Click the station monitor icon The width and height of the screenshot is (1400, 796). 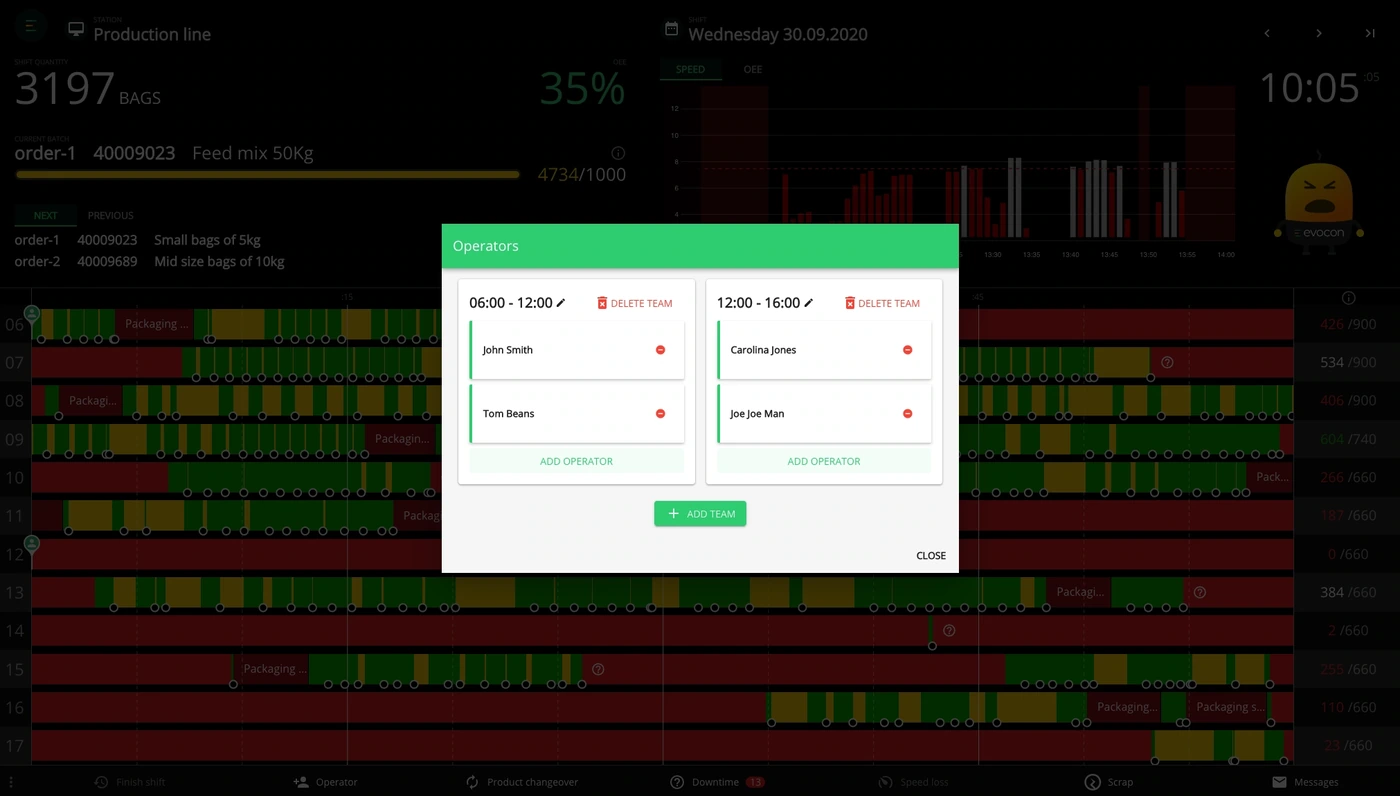(76, 29)
